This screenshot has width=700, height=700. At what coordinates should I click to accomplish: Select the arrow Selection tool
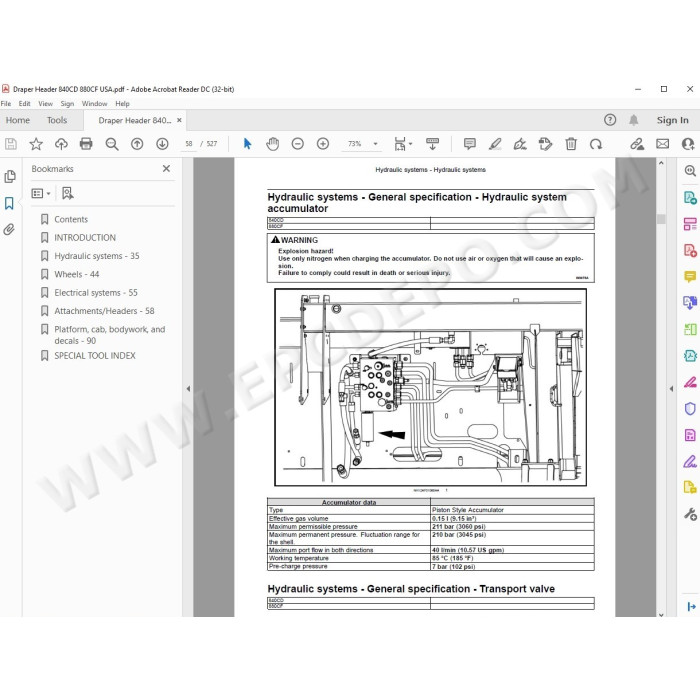point(247,144)
